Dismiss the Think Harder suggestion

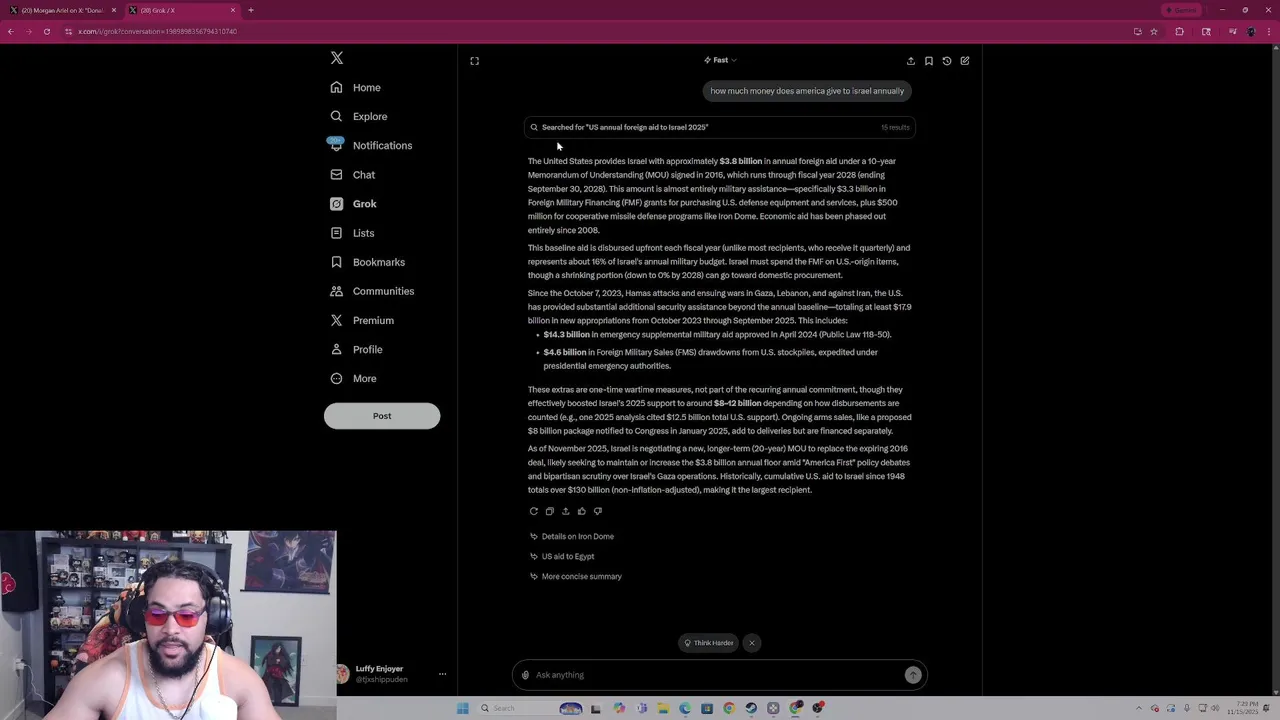pyautogui.click(x=752, y=643)
